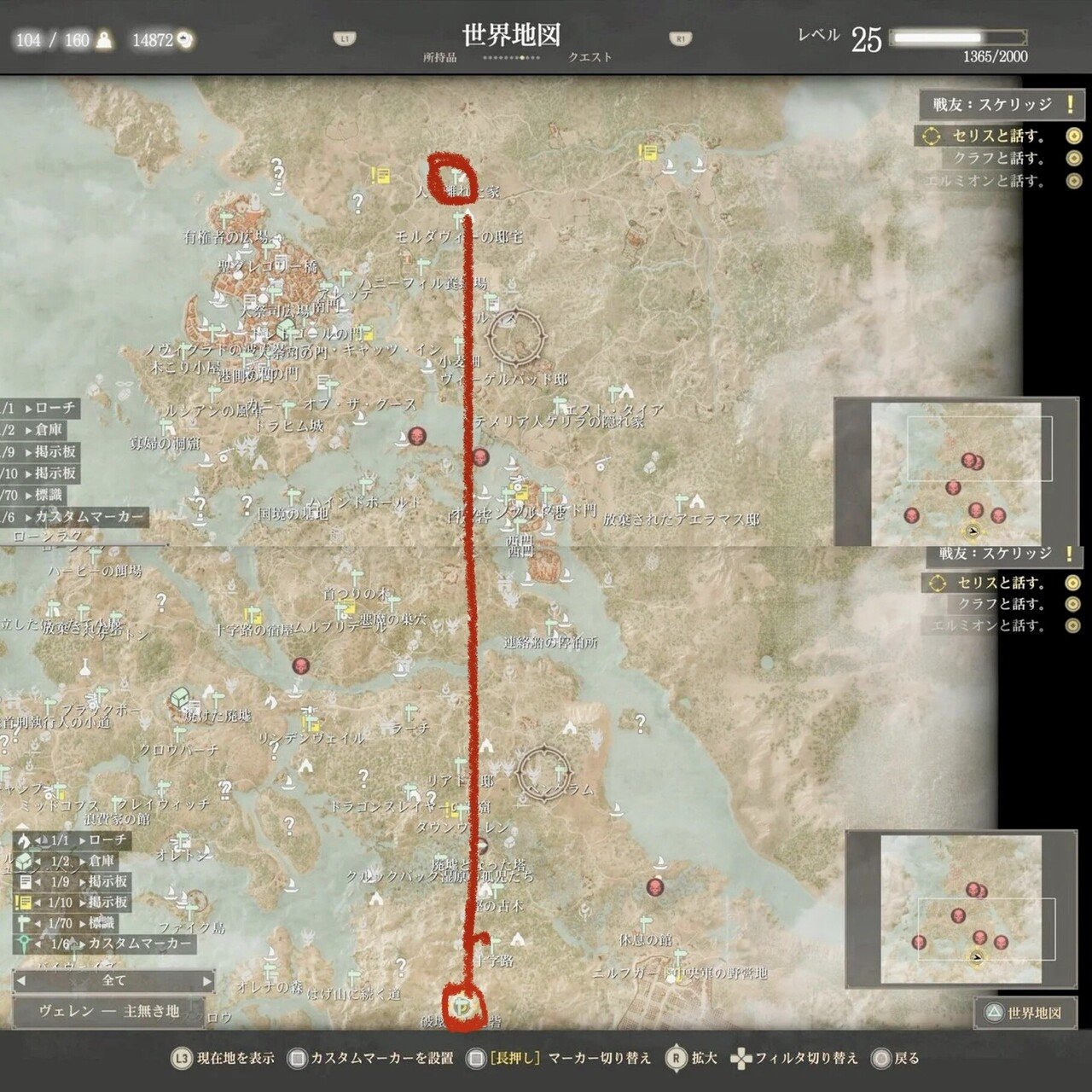Click フィルタ切り替え in the bottom bar
1092x1092 pixels.
(806, 1059)
